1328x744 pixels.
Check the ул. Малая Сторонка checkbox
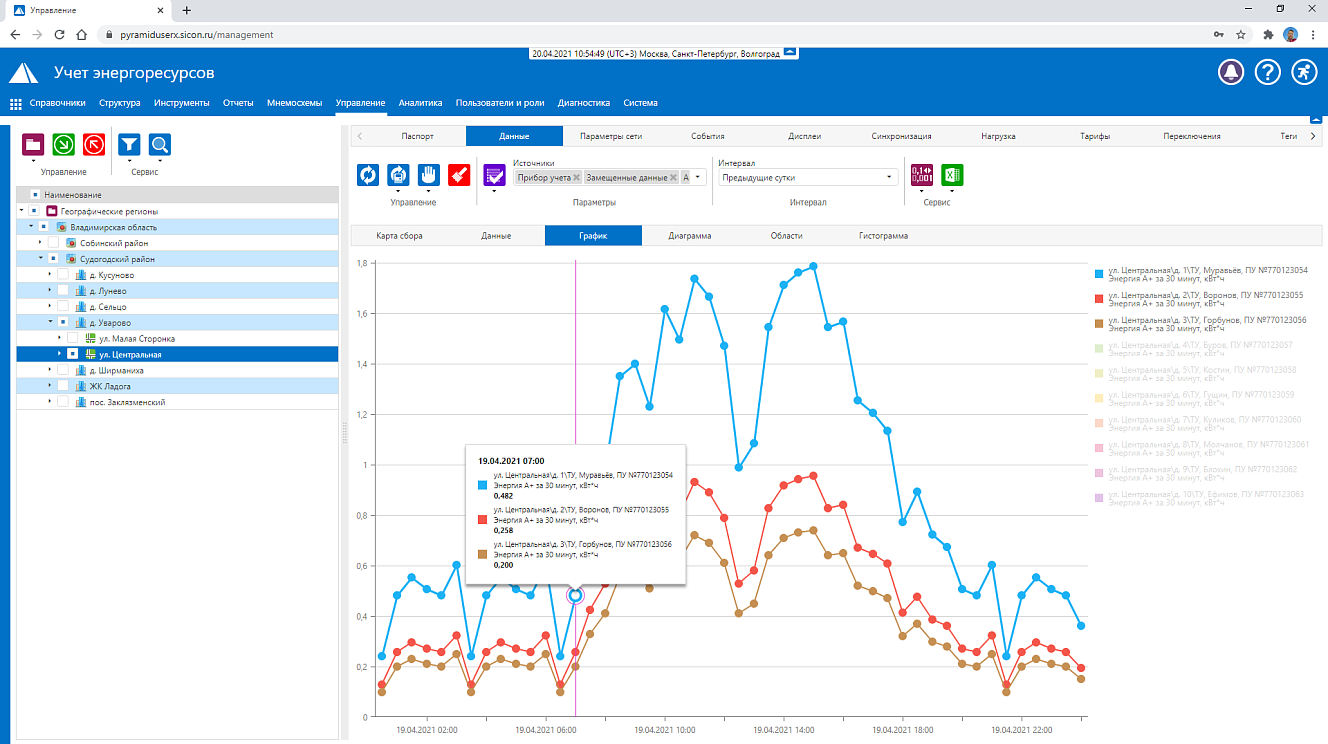73,338
